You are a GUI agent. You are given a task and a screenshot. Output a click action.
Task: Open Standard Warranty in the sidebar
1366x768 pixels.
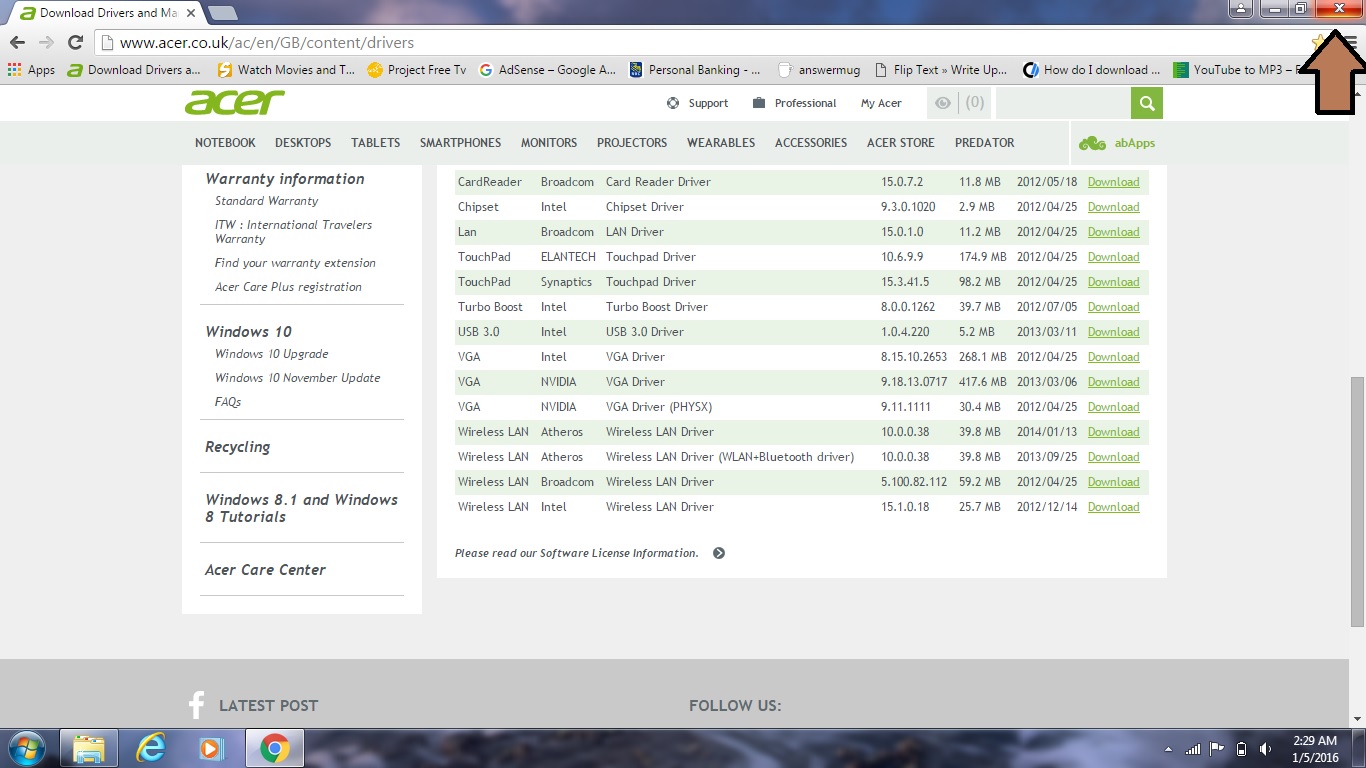266,201
